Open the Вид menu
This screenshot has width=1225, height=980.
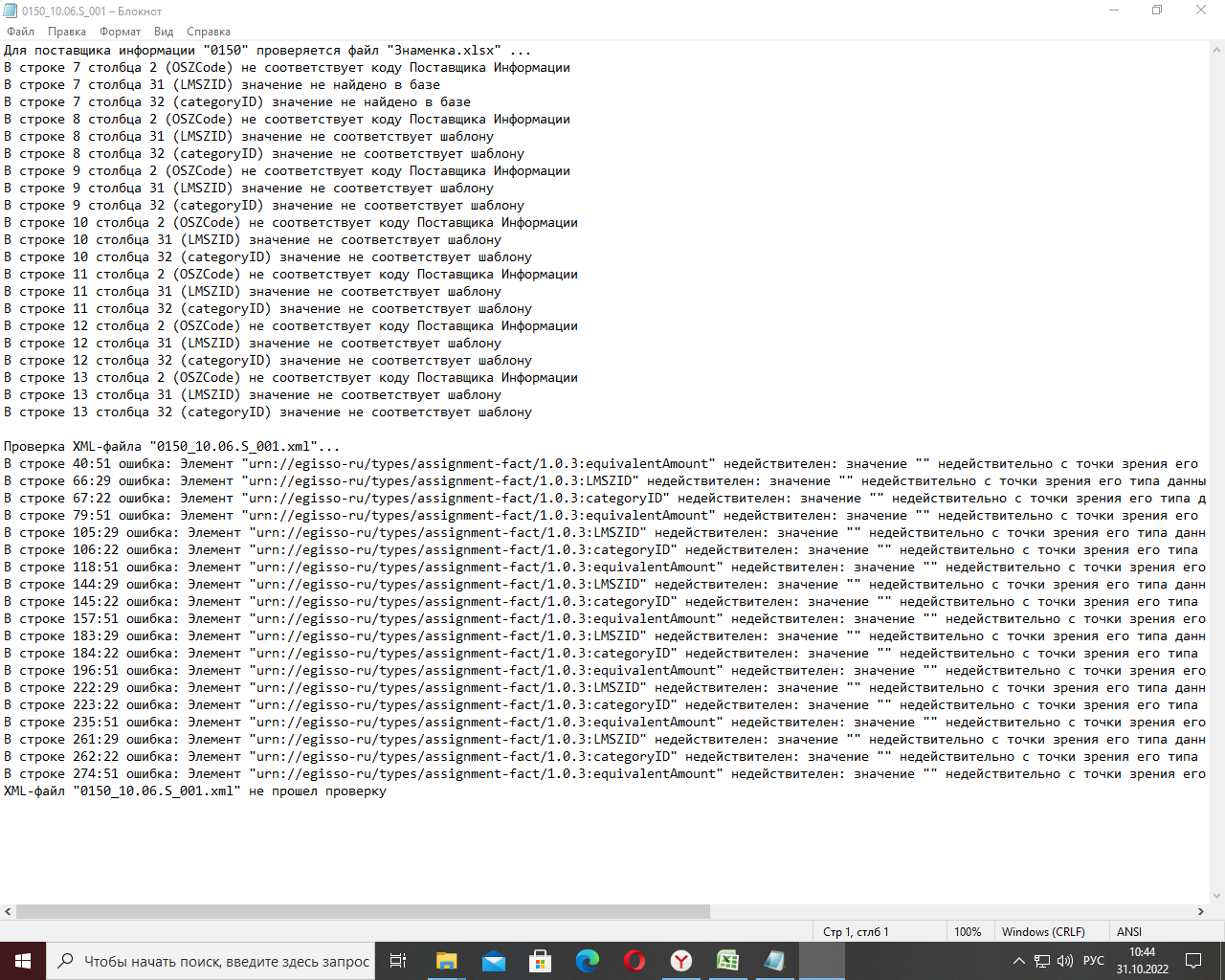(164, 32)
